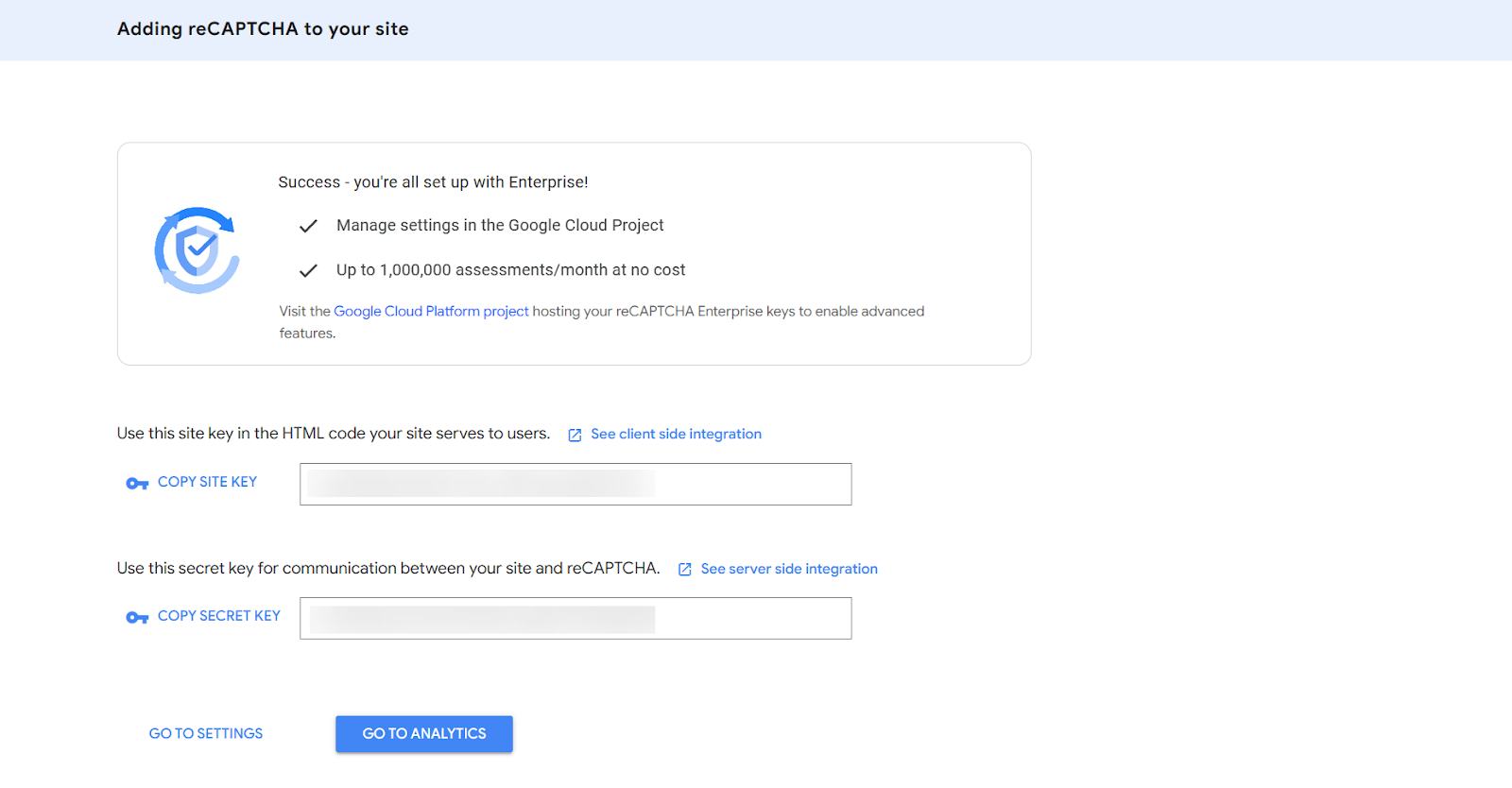Click the external-link icon before client side integration
Image resolution: width=1512 pixels, height=788 pixels.
click(575, 435)
